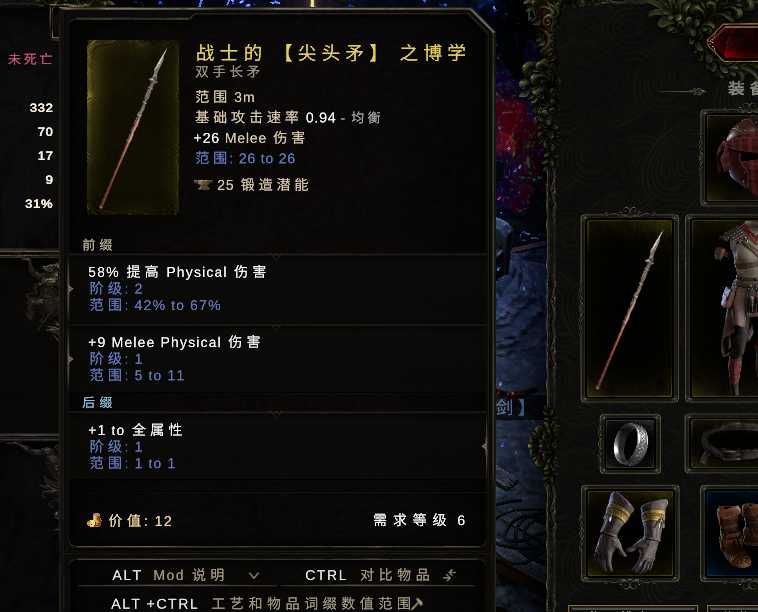Click the gloves equipment slot
The height and width of the screenshot is (612, 758).
629,532
